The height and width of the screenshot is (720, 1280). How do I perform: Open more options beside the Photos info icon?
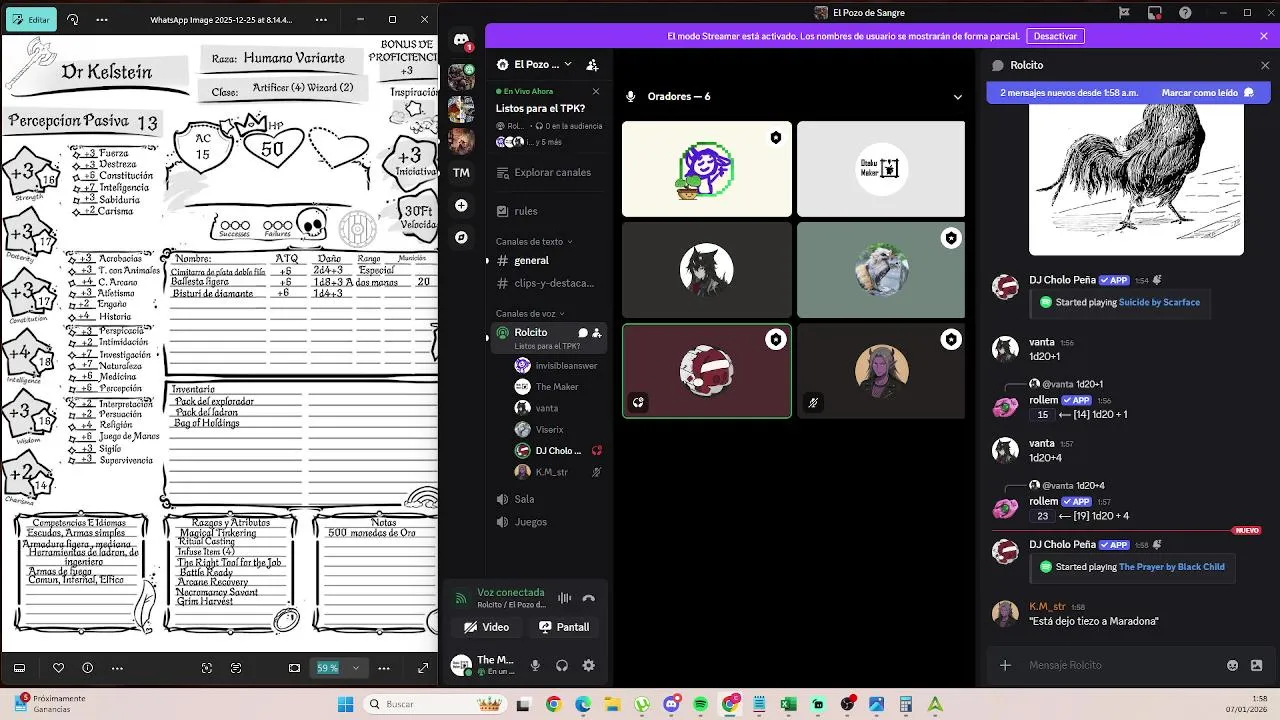point(117,667)
